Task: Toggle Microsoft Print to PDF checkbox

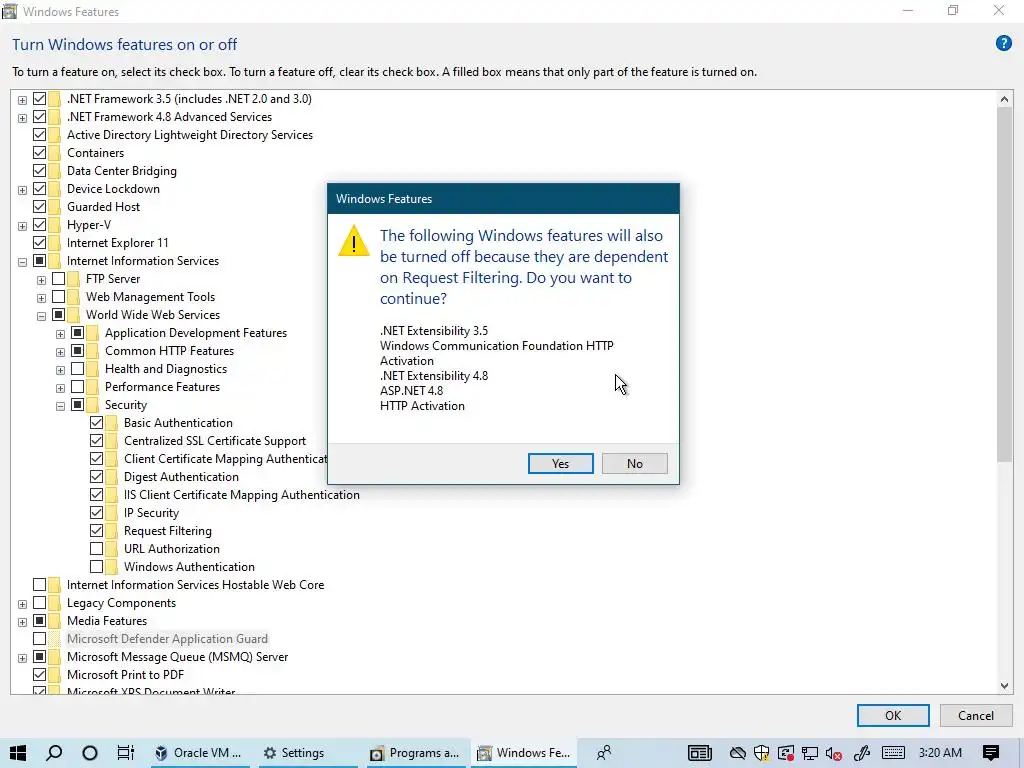Action: tap(39, 675)
